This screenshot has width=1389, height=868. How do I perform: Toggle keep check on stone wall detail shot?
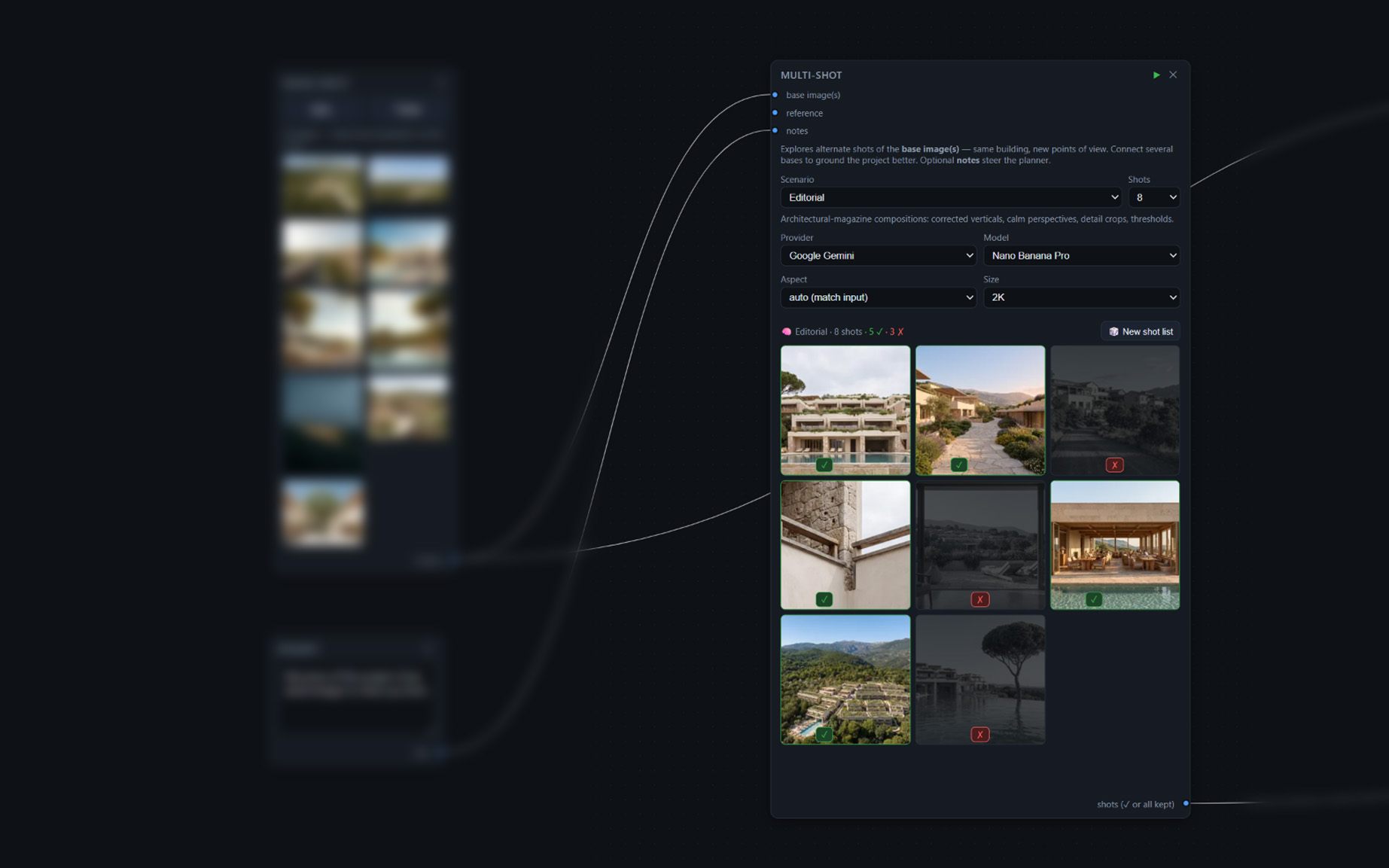coord(824,599)
